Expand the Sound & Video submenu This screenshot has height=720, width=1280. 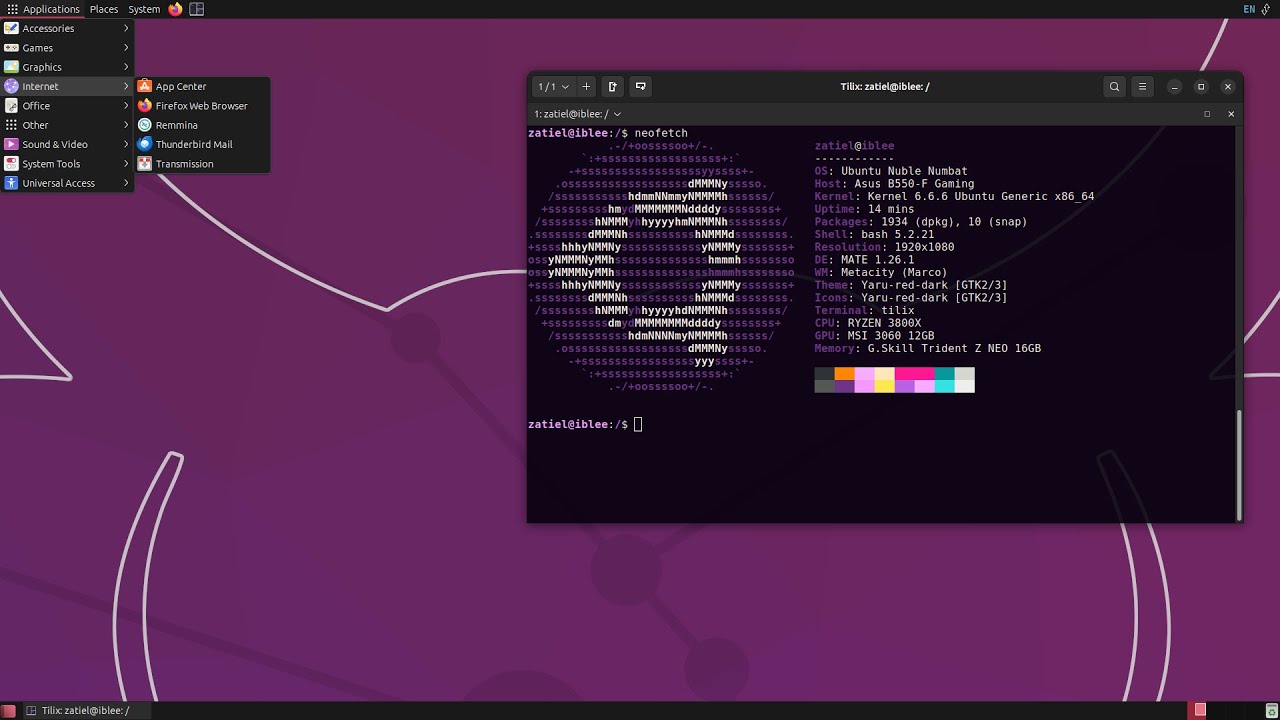click(x=67, y=144)
